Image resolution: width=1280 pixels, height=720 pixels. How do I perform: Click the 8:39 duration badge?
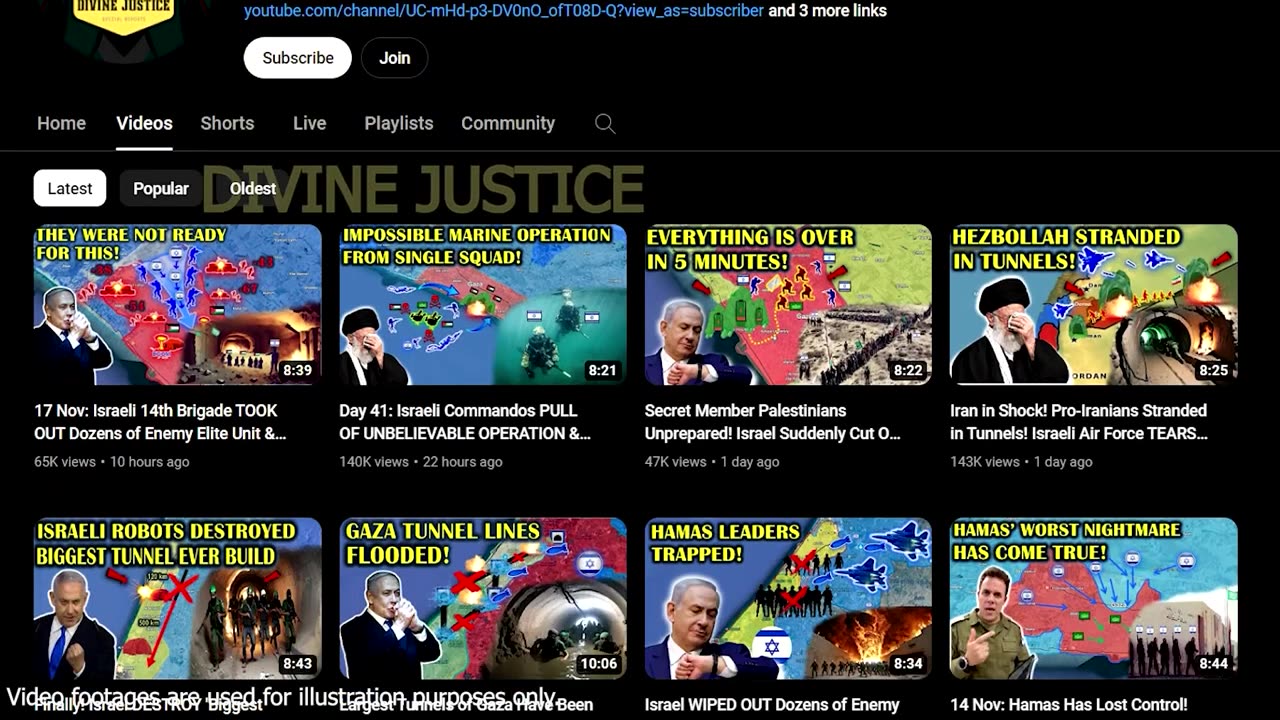pos(297,370)
